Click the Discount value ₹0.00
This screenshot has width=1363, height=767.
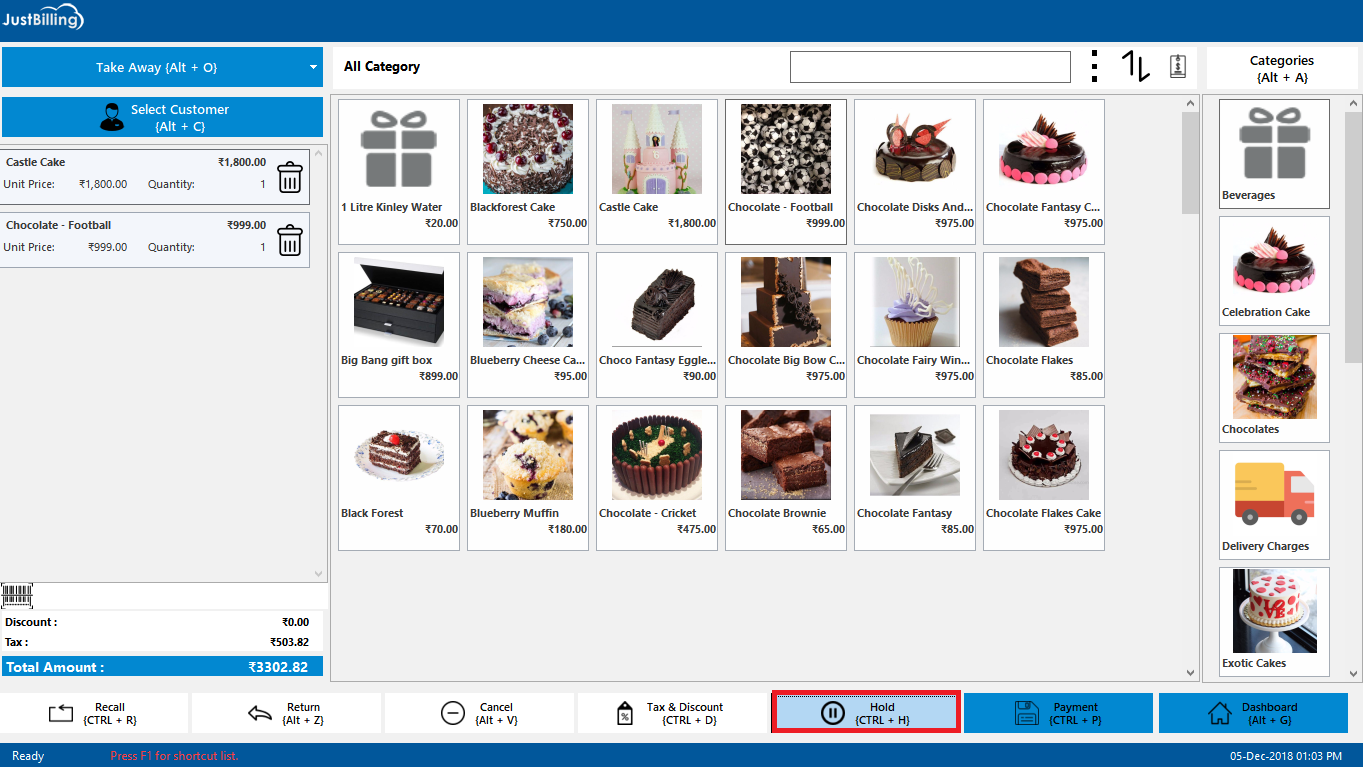[x=295, y=622]
